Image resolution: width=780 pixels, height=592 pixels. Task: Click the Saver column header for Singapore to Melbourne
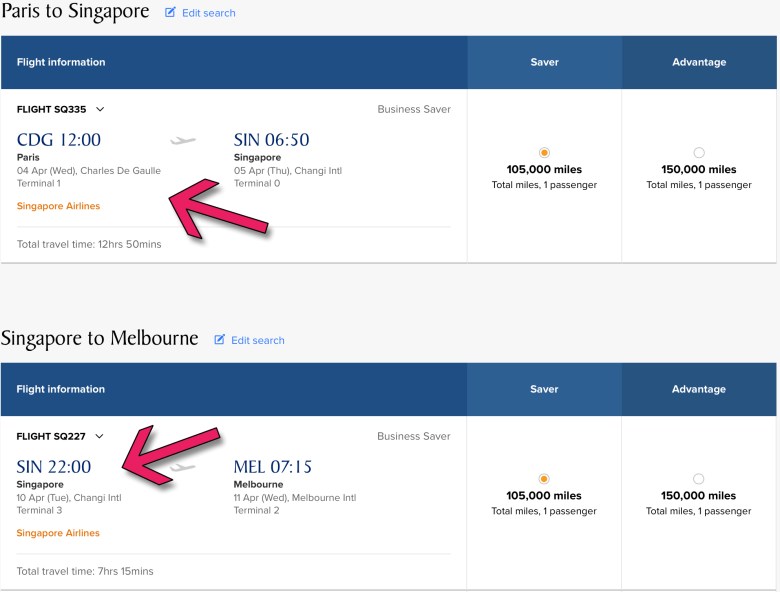coord(544,389)
